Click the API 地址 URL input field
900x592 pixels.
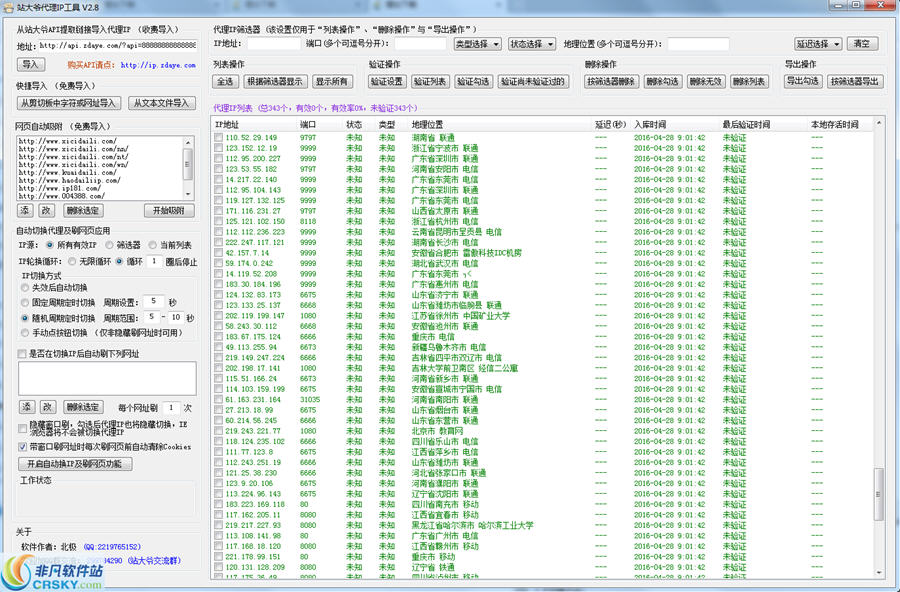coord(118,45)
